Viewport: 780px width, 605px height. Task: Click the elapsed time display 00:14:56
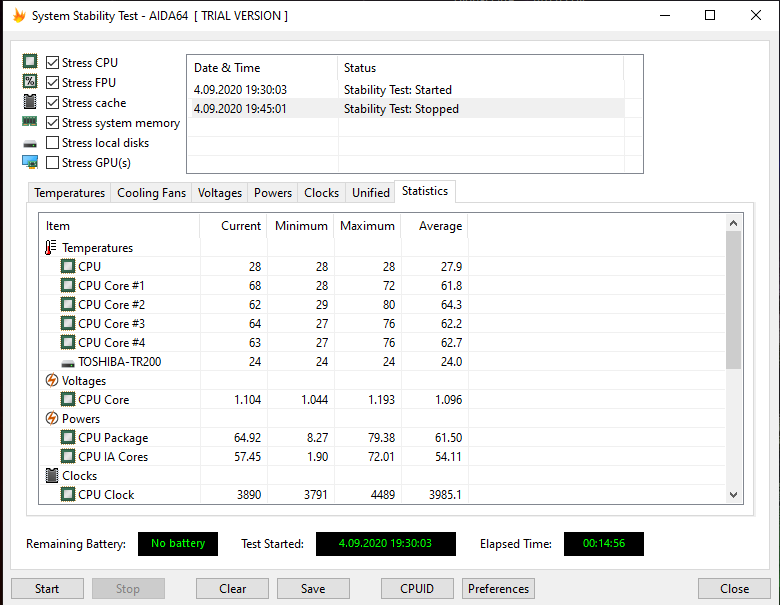(x=603, y=543)
